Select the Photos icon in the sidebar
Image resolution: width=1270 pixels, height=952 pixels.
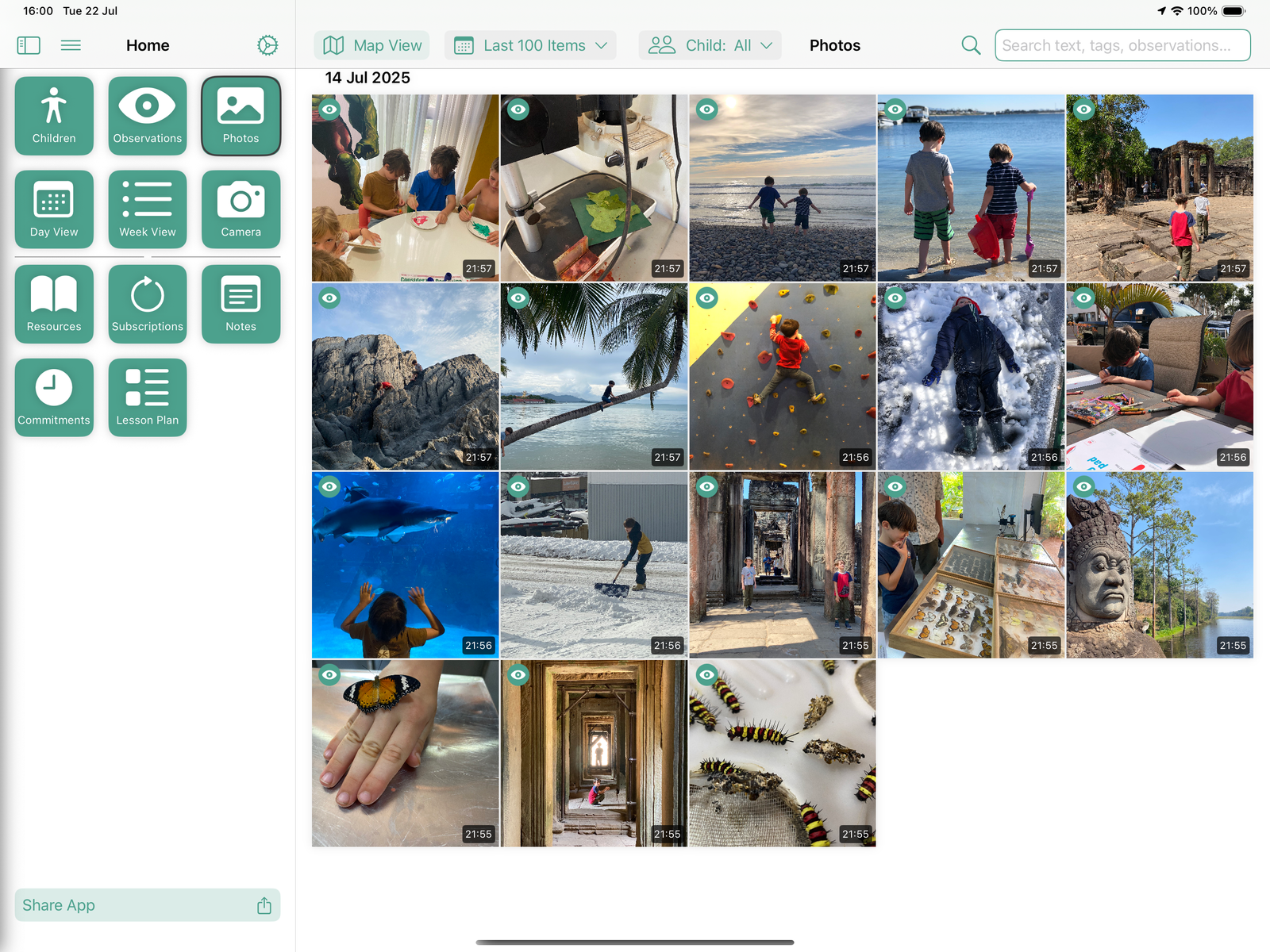click(241, 116)
